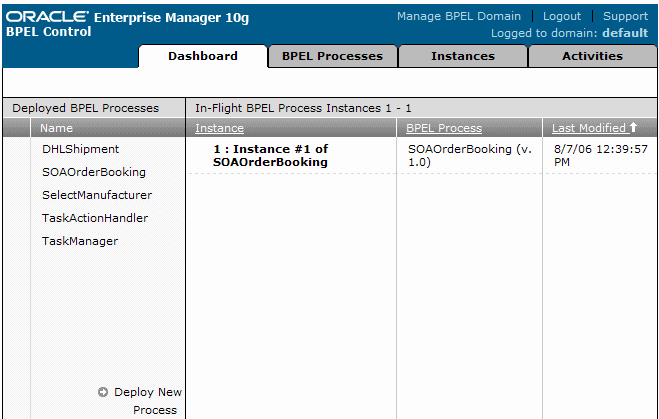Sort by the BPEL Process column header
This screenshot has width=659, height=419.
(x=444, y=128)
